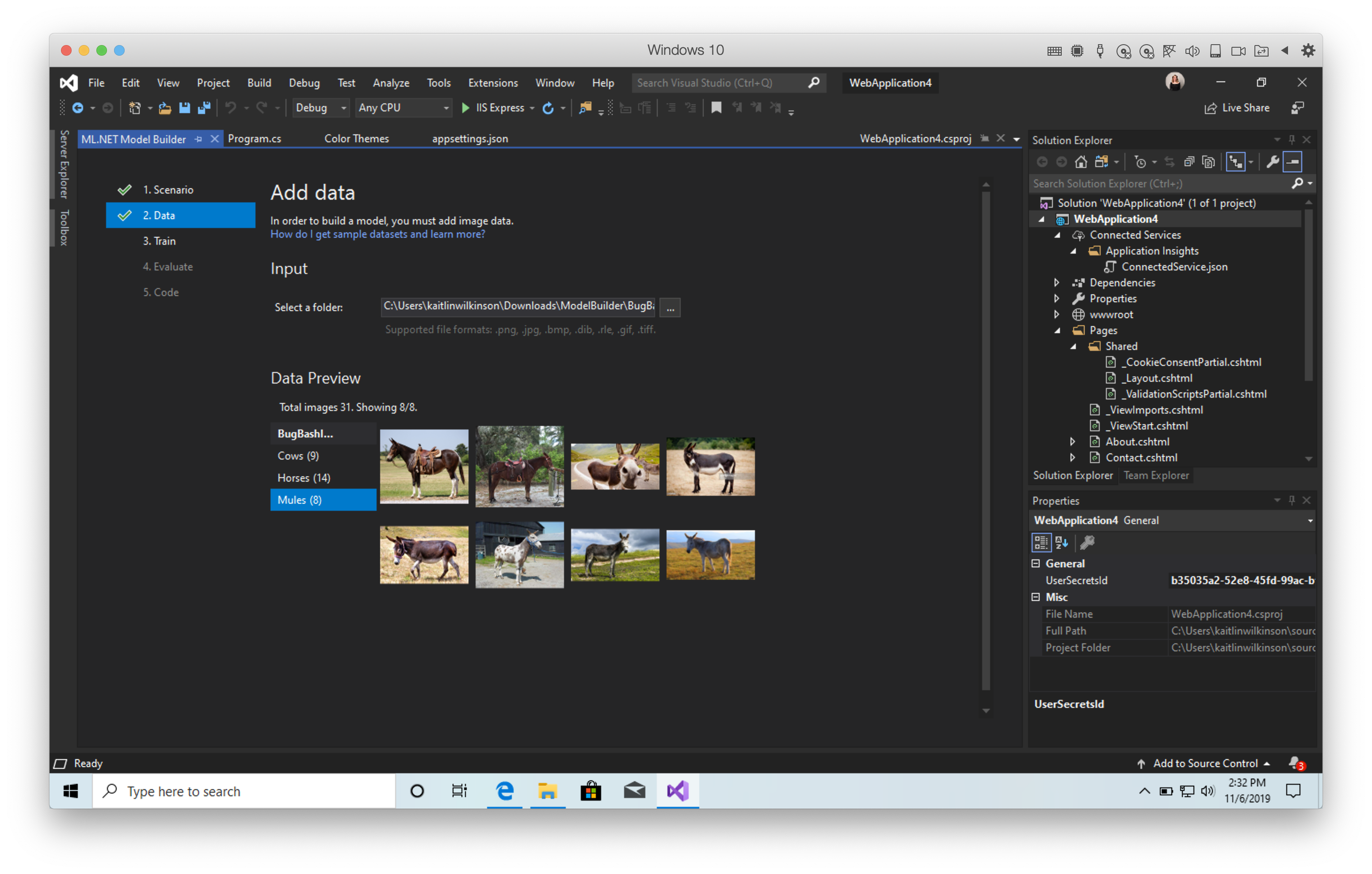Screen dimensions: 1372x874
Task: Click the Navigate Backward arrow icon
Action: [79, 108]
